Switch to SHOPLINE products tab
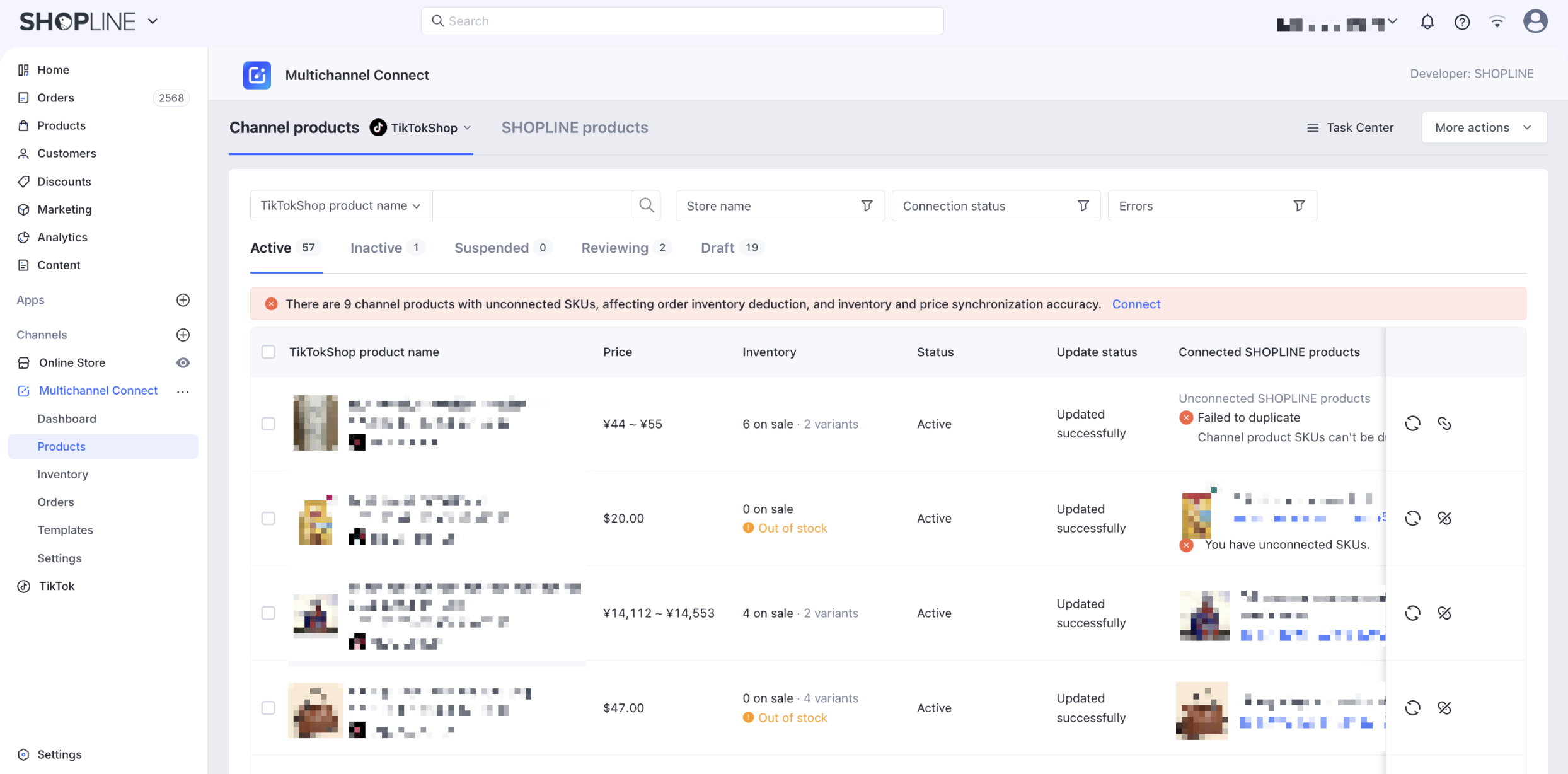The height and width of the screenshot is (774, 1568). 574,127
